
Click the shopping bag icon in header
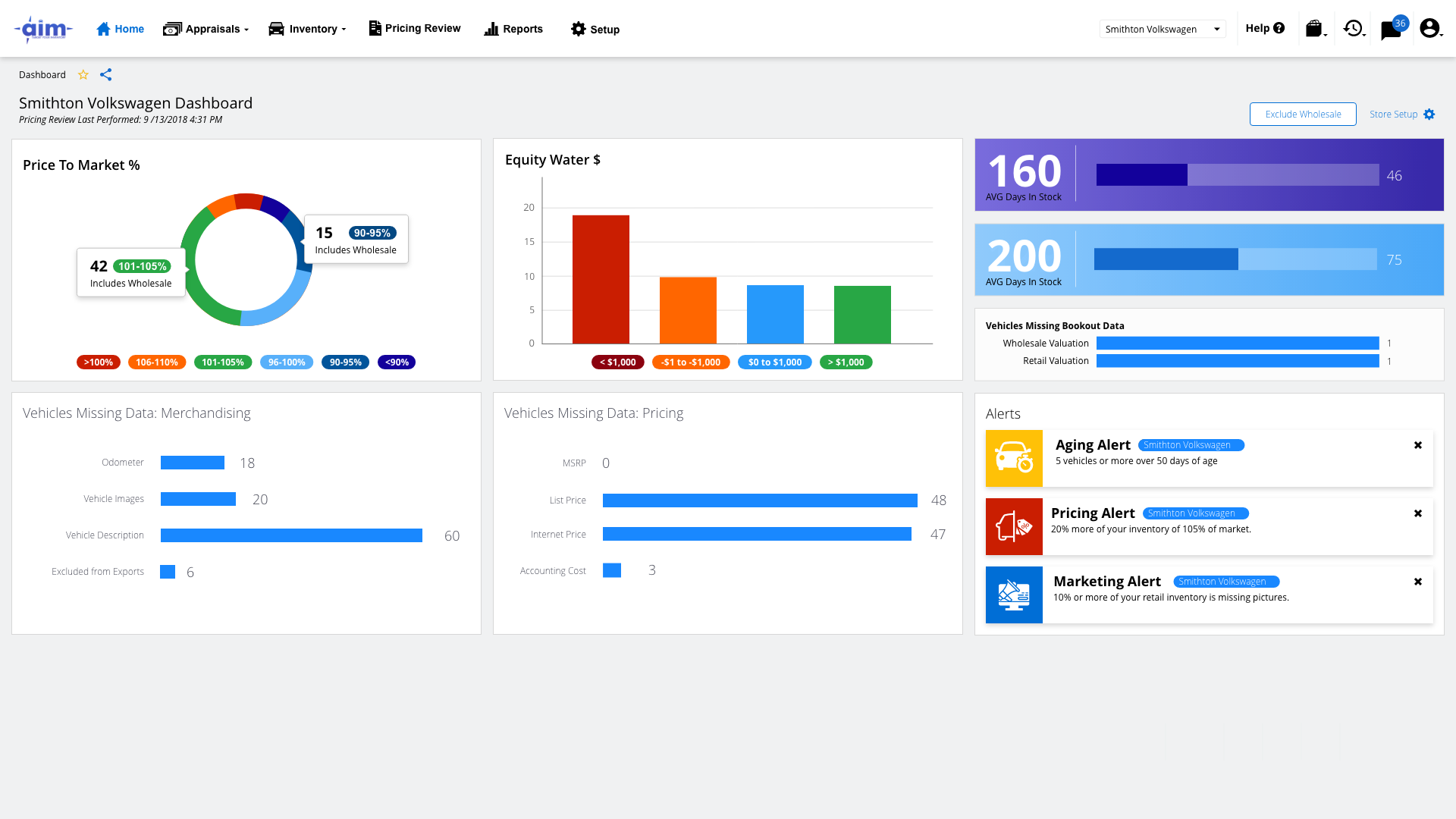point(1314,29)
